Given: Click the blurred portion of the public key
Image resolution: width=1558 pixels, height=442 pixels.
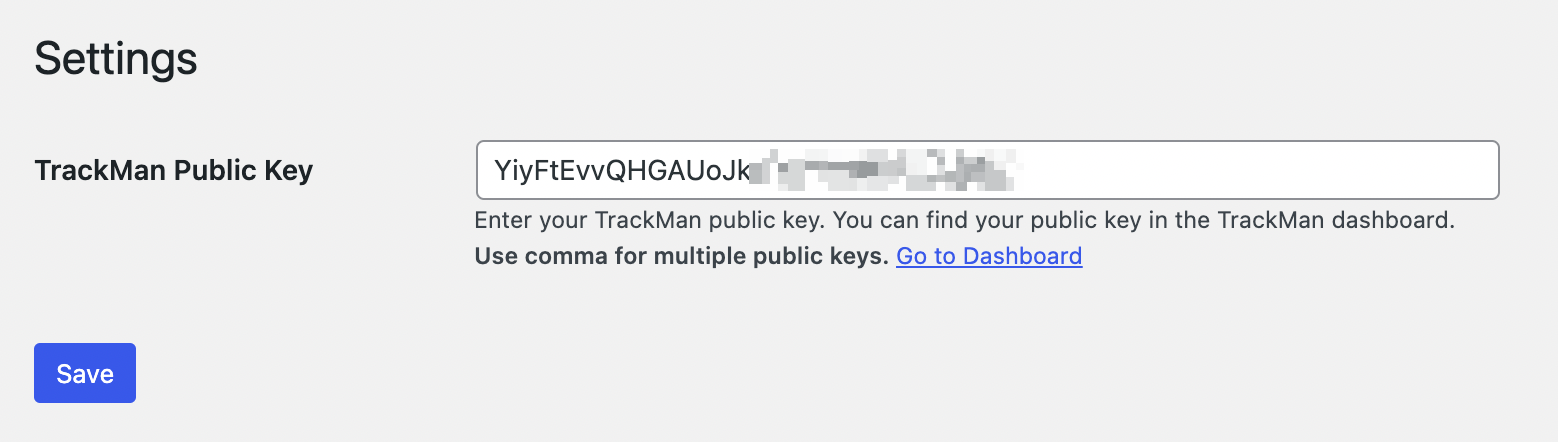Looking at the screenshot, I should pos(883,171).
